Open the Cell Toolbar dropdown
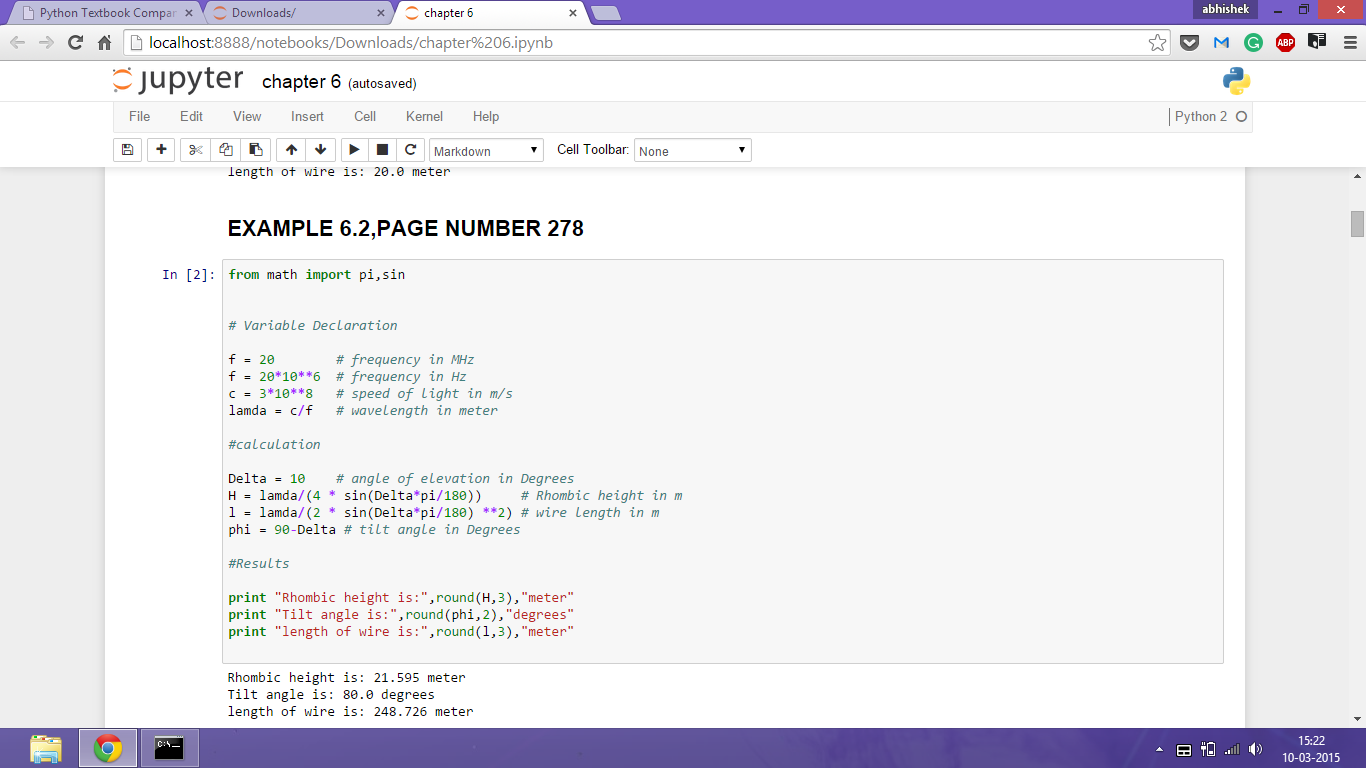The height and width of the screenshot is (768, 1366). [x=692, y=151]
